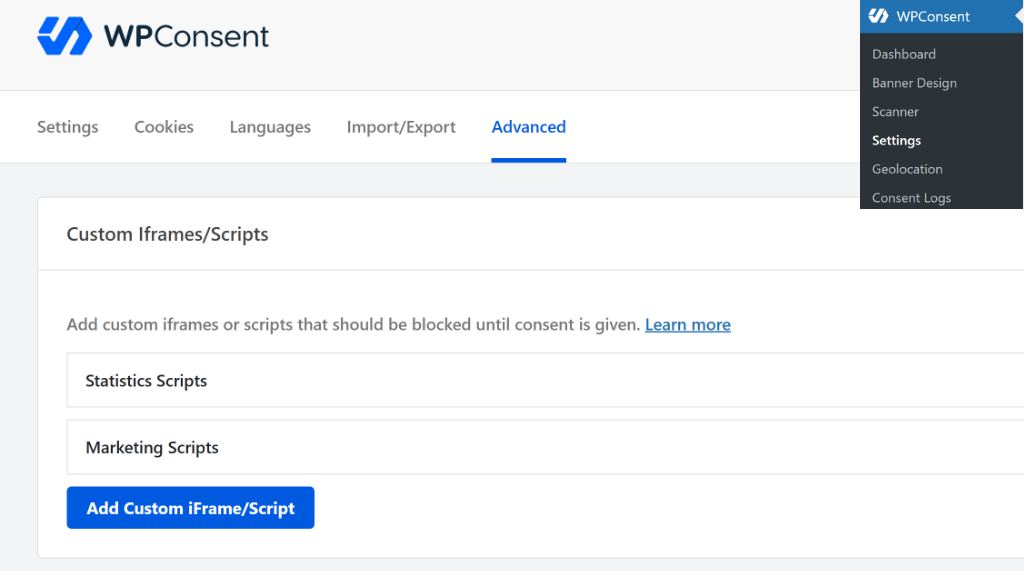Expand the Statistics Scripts section
The width and height of the screenshot is (1024, 571).
(x=545, y=380)
